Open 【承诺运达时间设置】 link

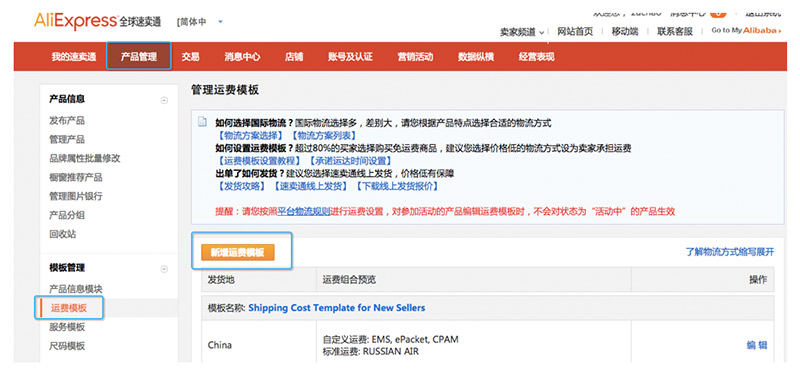[x=351, y=161]
